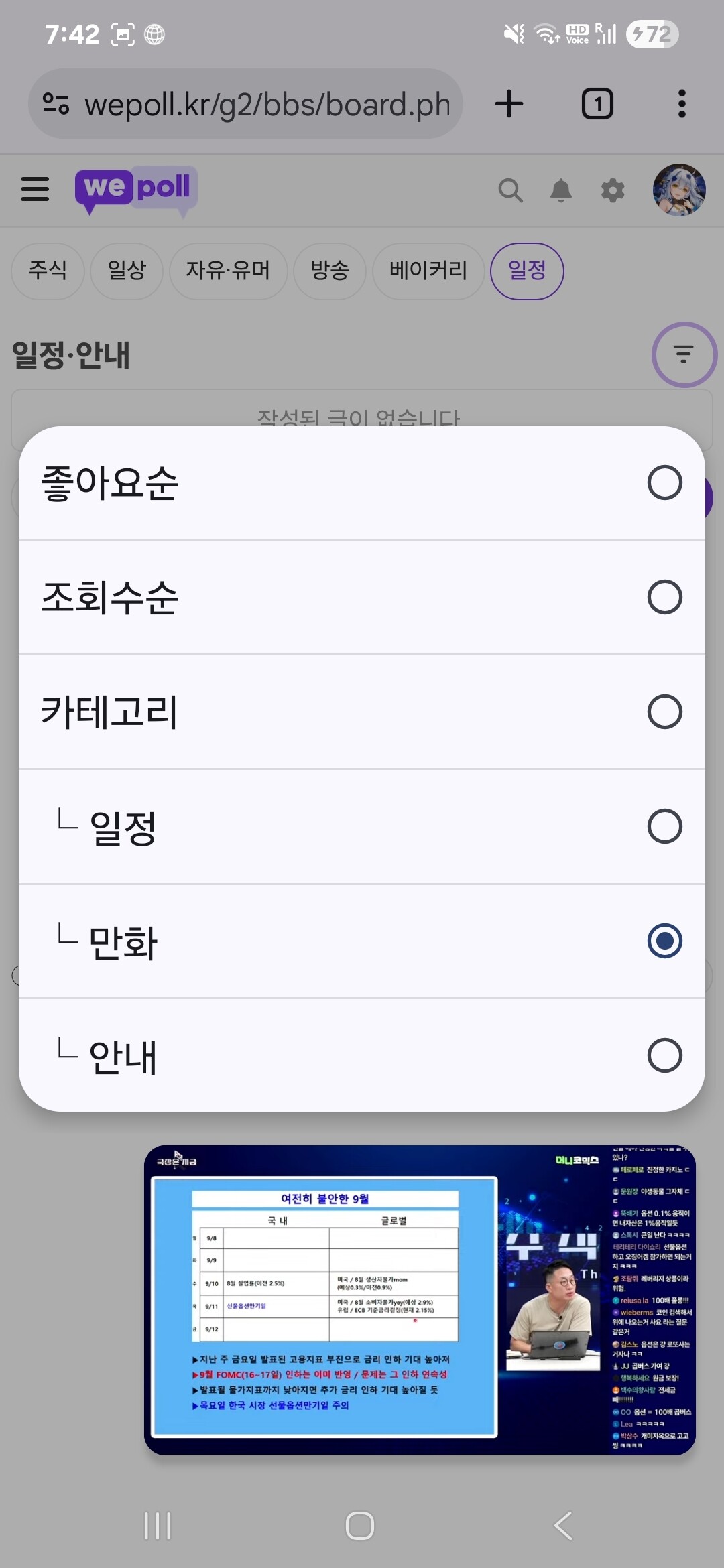Open the search magnifier icon
This screenshot has height=1568, width=724.
coord(510,190)
